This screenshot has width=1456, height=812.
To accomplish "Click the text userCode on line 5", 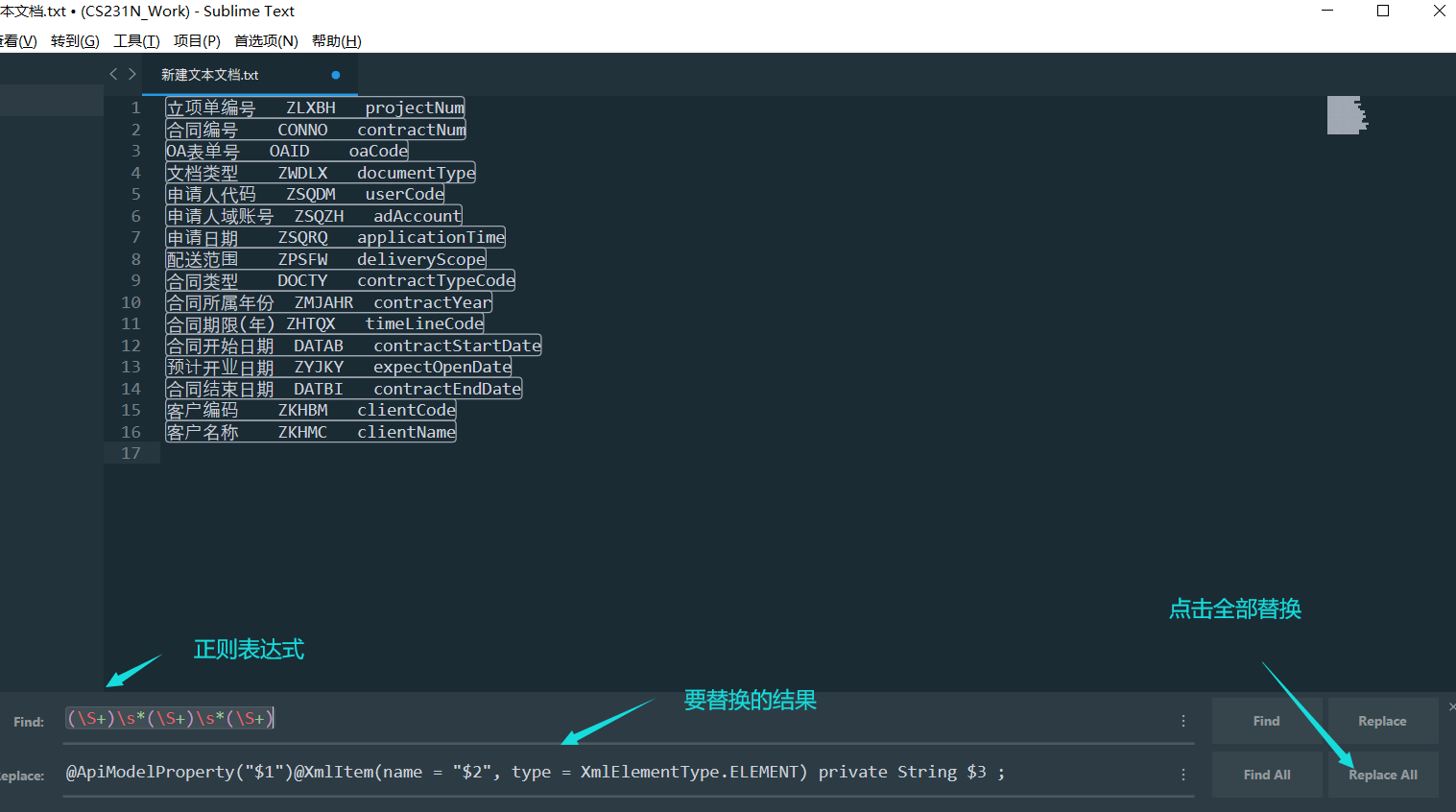I will pos(404,194).
